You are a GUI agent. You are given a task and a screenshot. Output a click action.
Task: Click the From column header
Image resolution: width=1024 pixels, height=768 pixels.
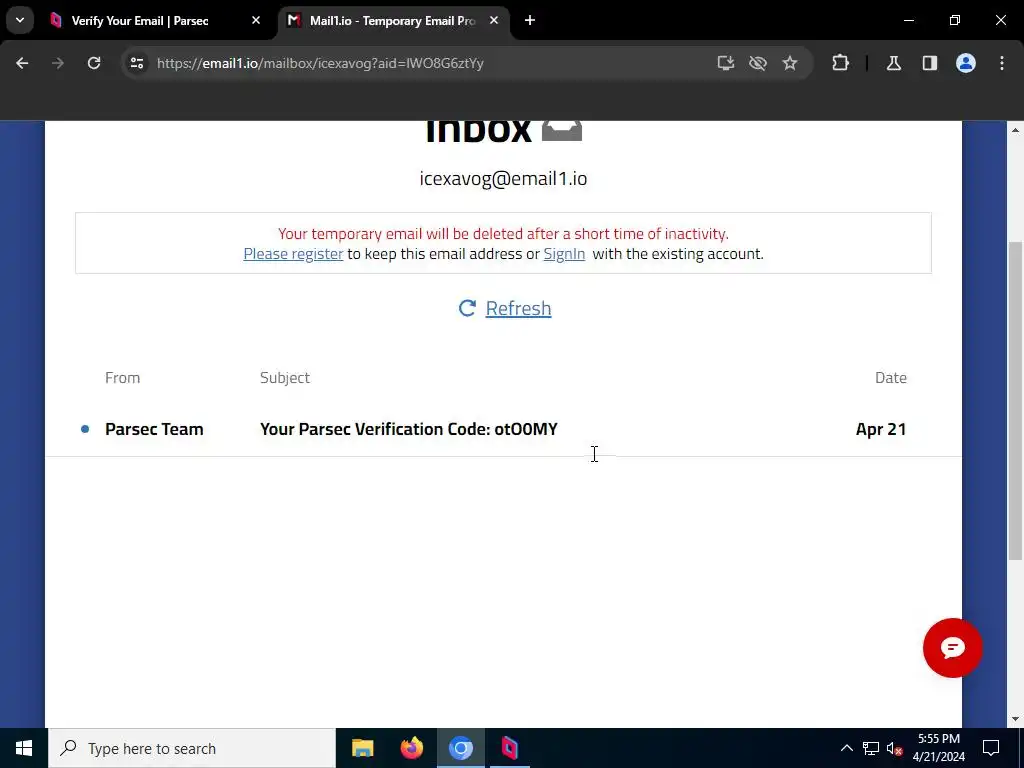pos(123,378)
